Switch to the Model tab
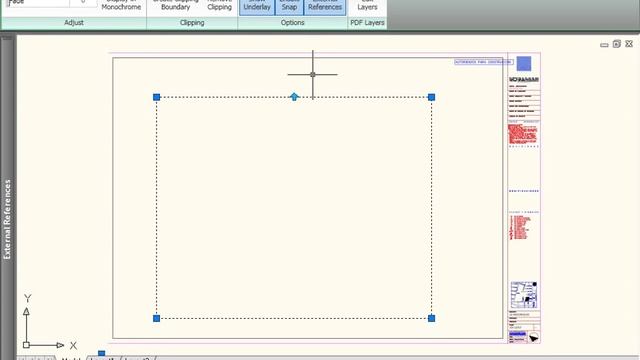Image resolution: width=640 pixels, height=360 pixels. tap(71, 358)
